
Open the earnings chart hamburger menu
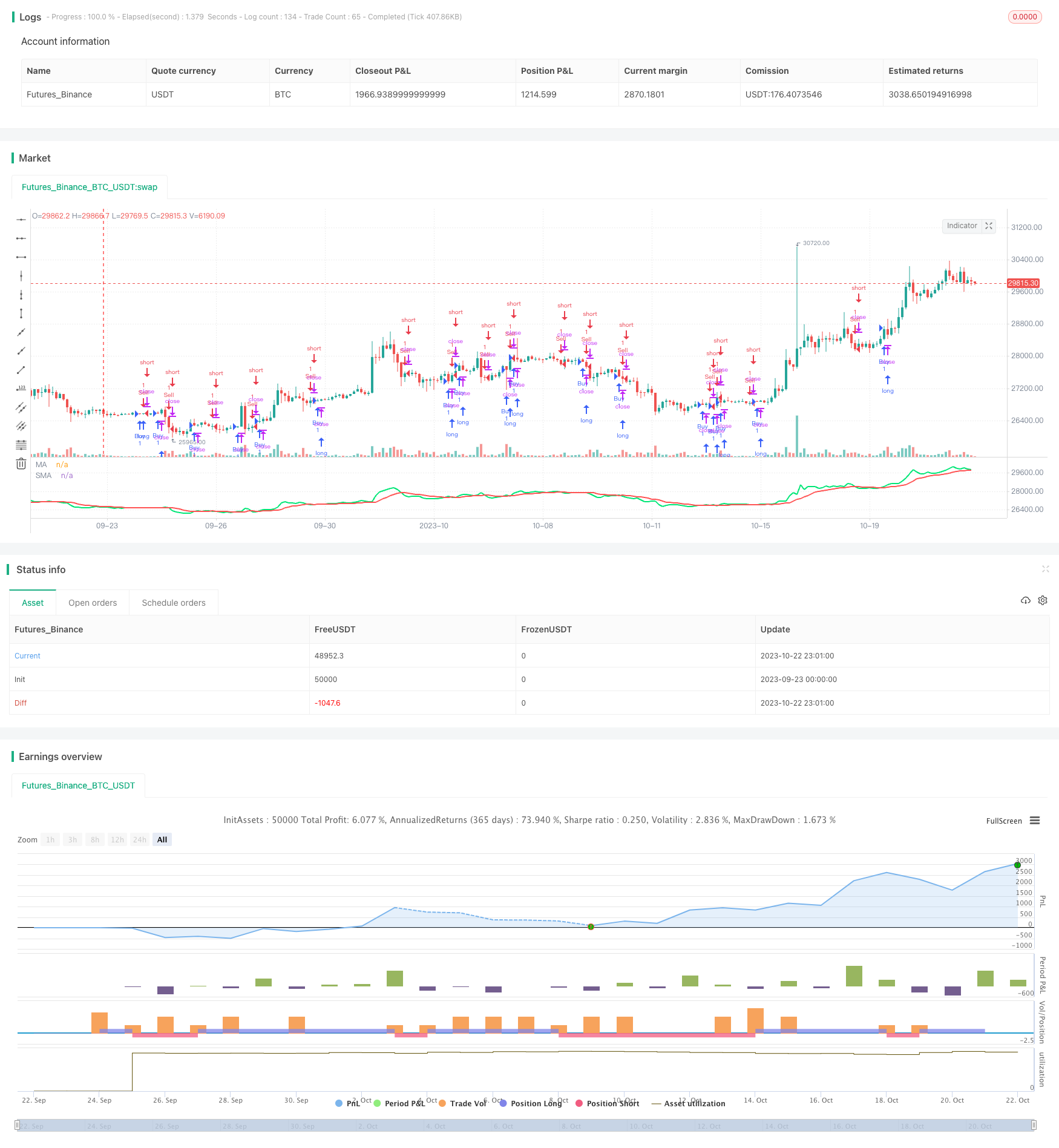coord(1035,821)
